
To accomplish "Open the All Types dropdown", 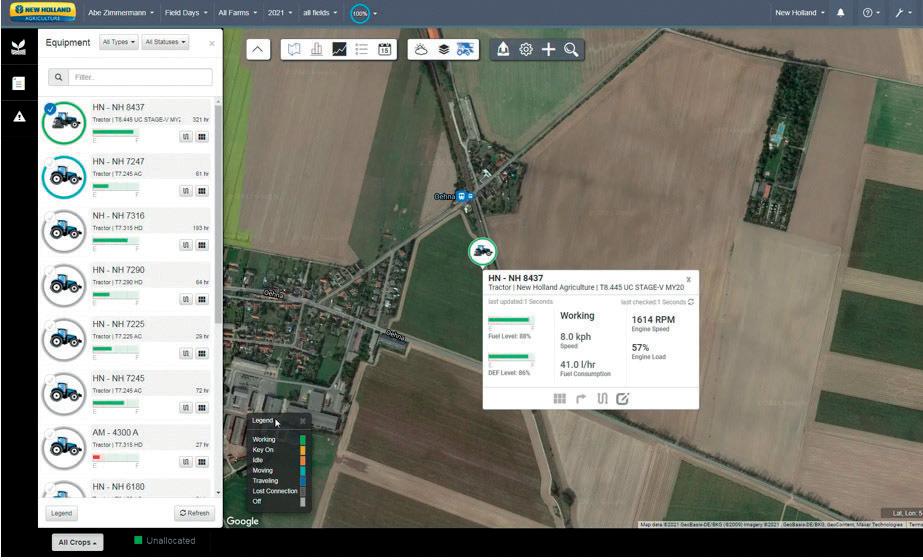I will 119,43.
